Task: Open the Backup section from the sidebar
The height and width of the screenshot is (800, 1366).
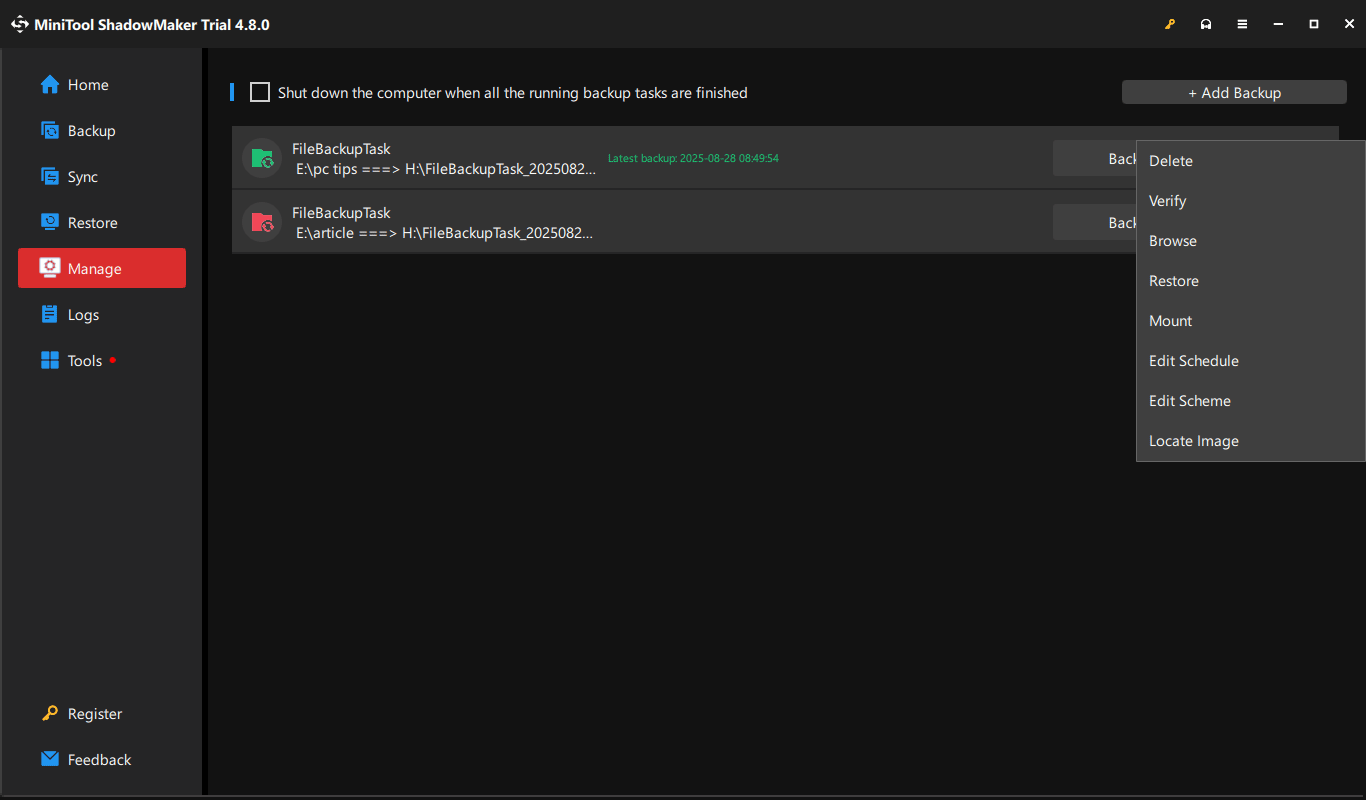Action: (50, 130)
